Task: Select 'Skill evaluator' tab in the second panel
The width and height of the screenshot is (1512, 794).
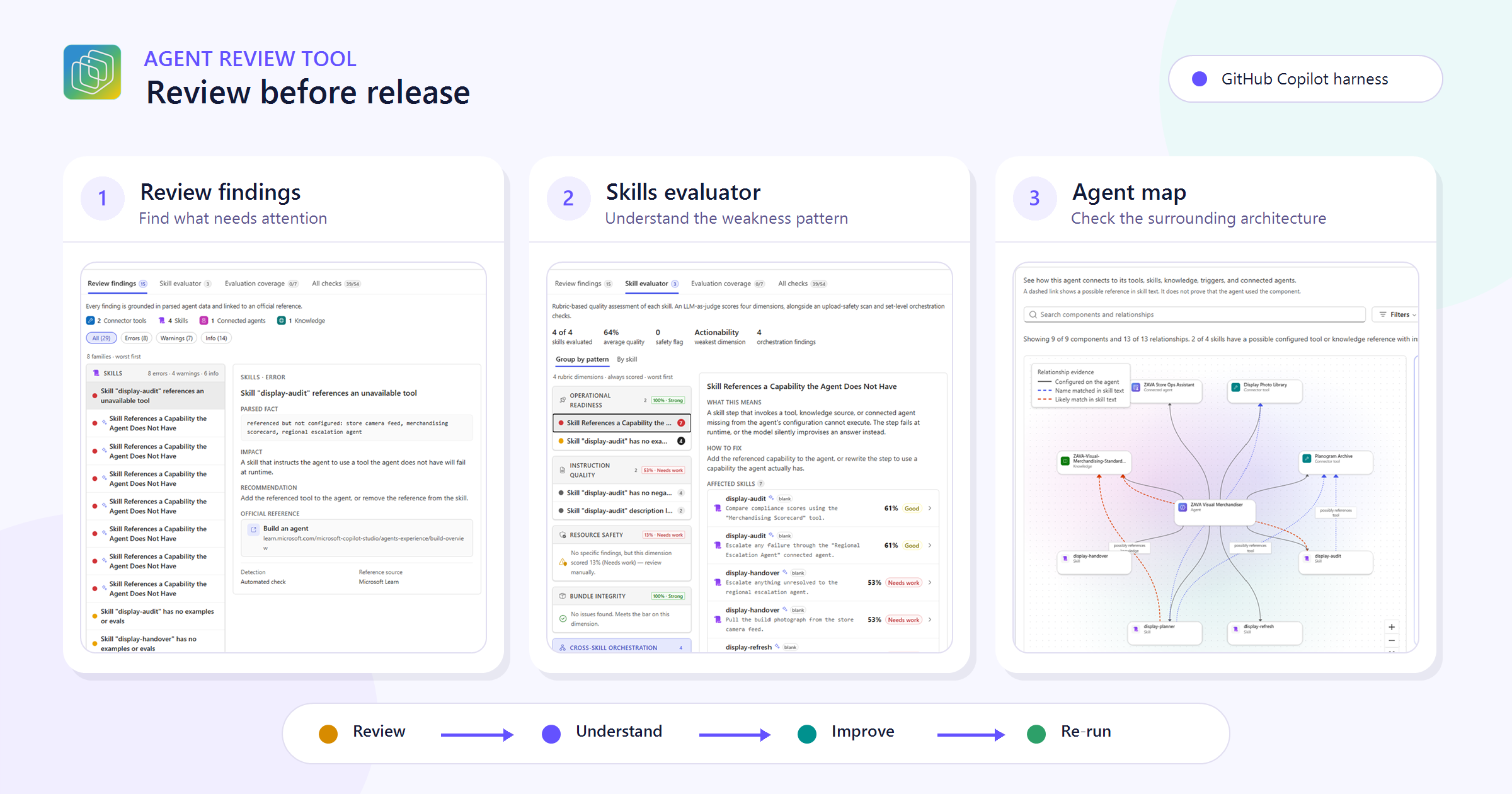Action: [x=651, y=284]
